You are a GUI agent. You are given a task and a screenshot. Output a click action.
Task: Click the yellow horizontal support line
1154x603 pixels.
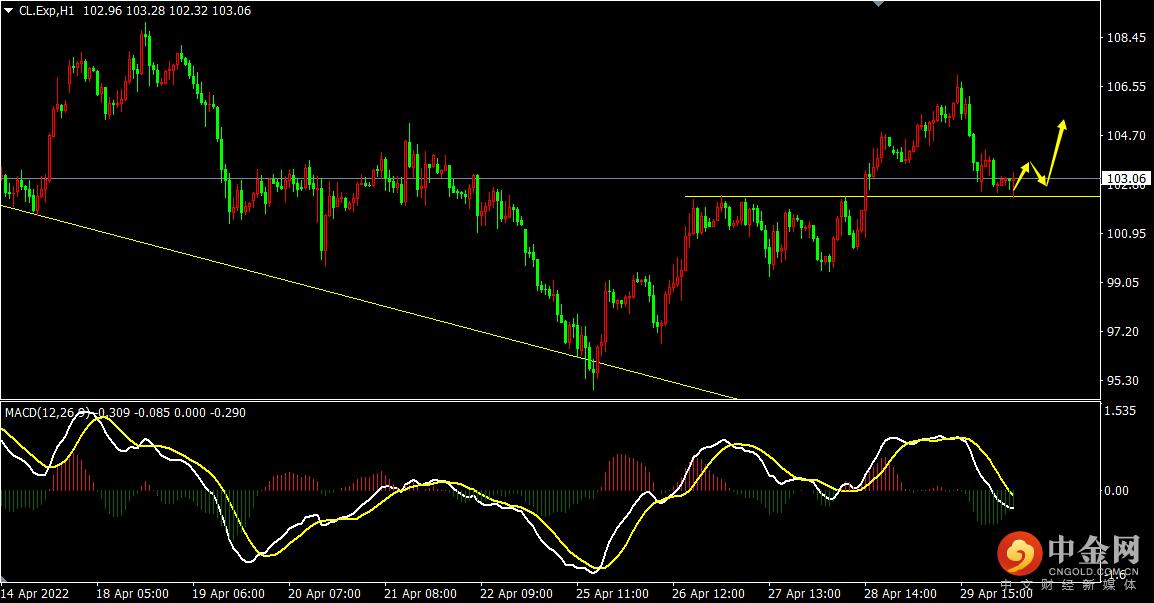892,197
